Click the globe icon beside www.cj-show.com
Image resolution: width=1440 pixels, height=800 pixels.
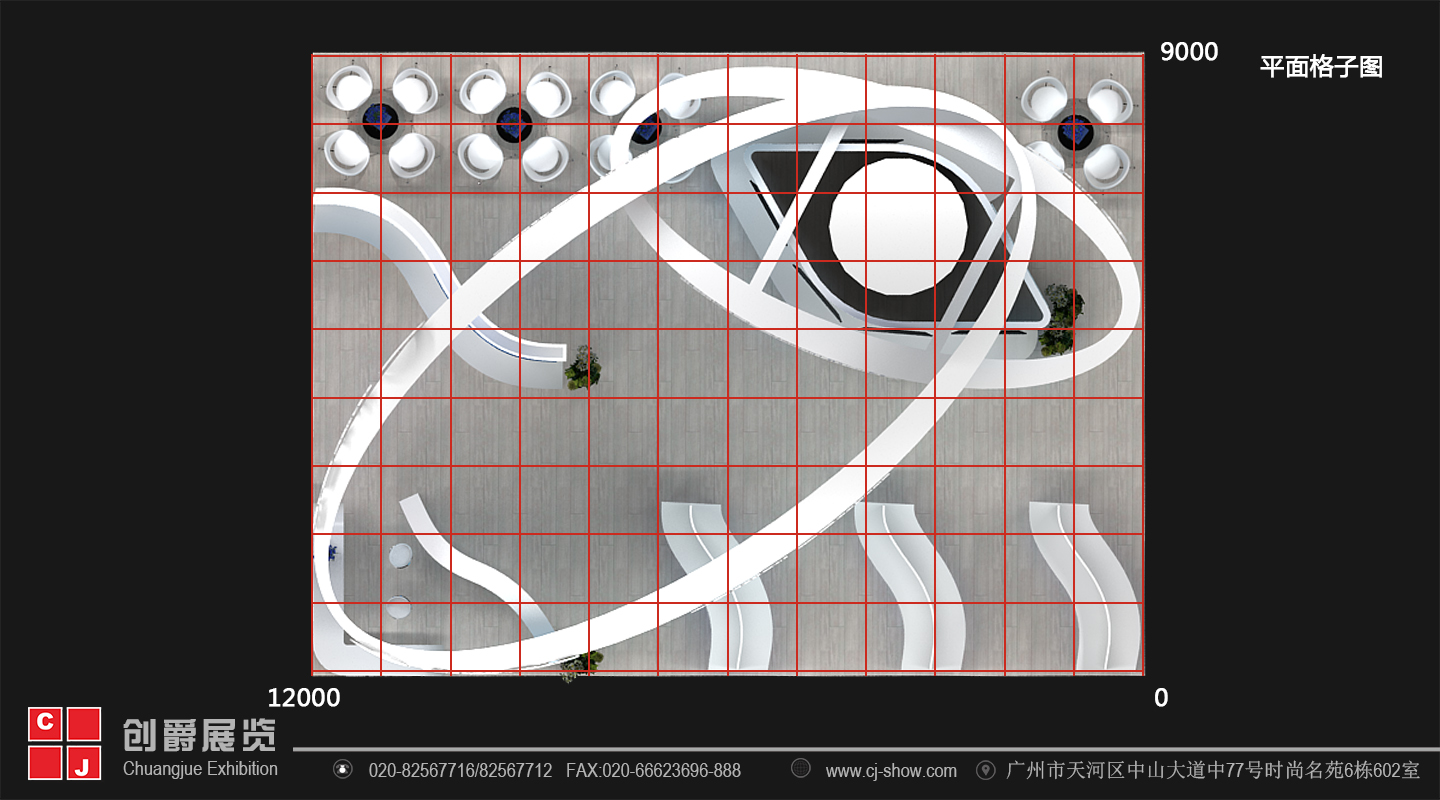tap(800, 769)
